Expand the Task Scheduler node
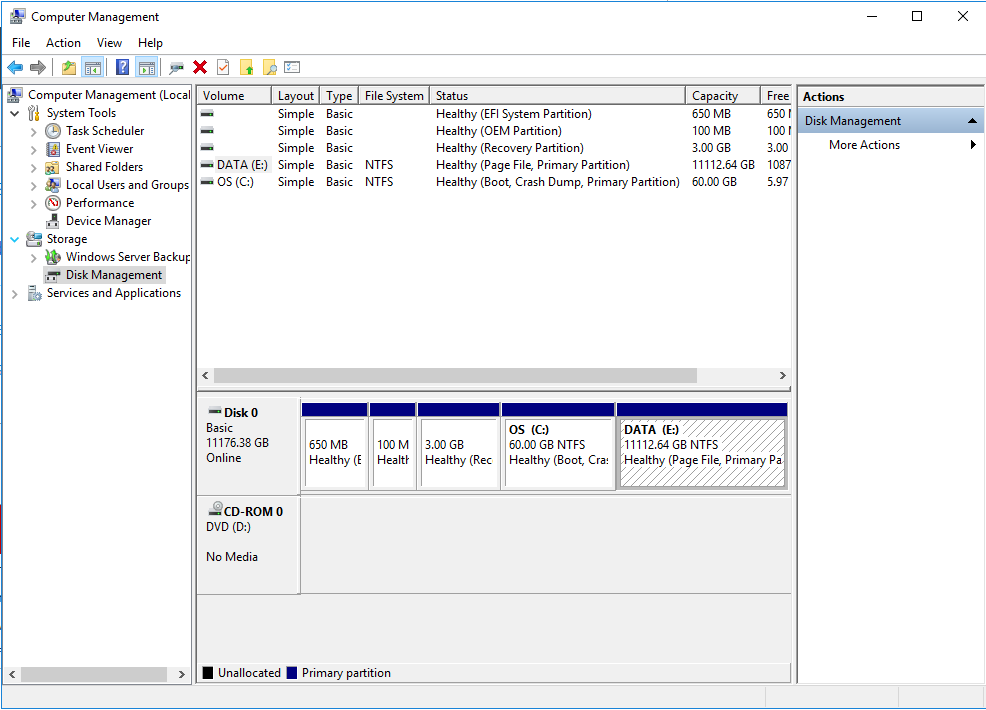The width and height of the screenshot is (986, 710). 33,131
